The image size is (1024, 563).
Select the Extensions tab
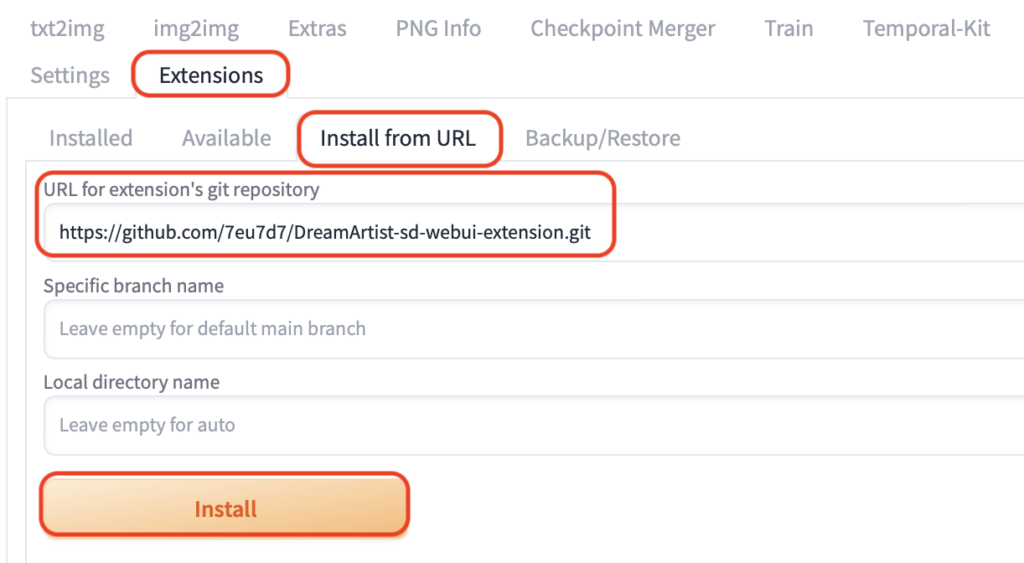pos(211,75)
